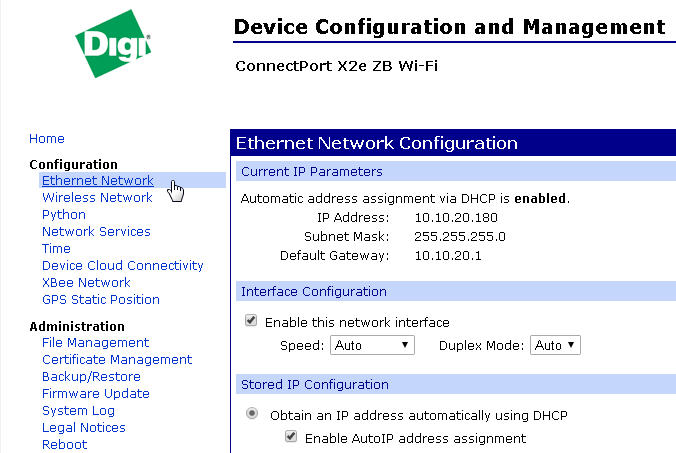Open the Speed dropdown
This screenshot has width=676, height=453.
click(x=372, y=345)
